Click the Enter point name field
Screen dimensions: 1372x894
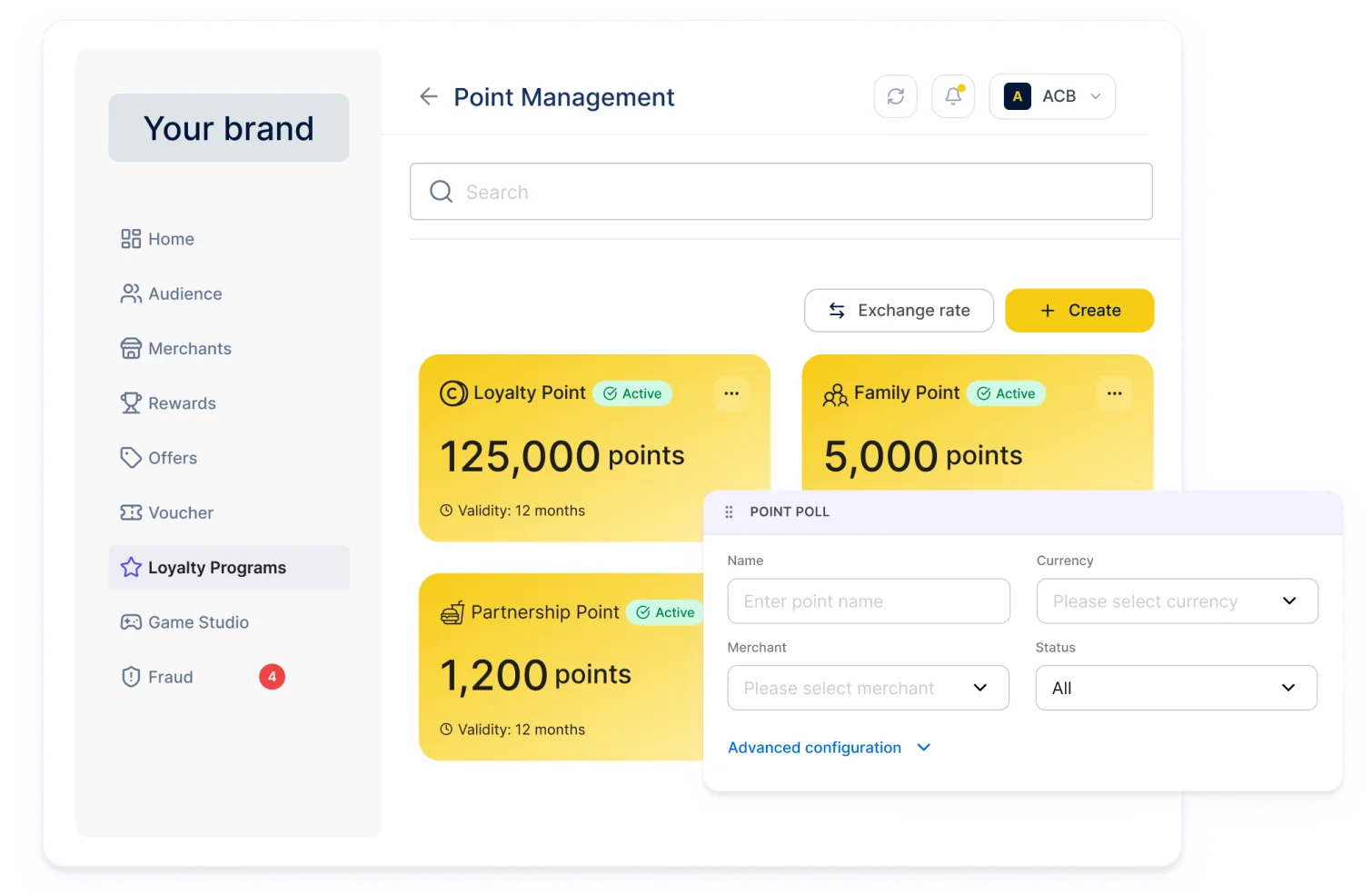[x=869, y=601]
